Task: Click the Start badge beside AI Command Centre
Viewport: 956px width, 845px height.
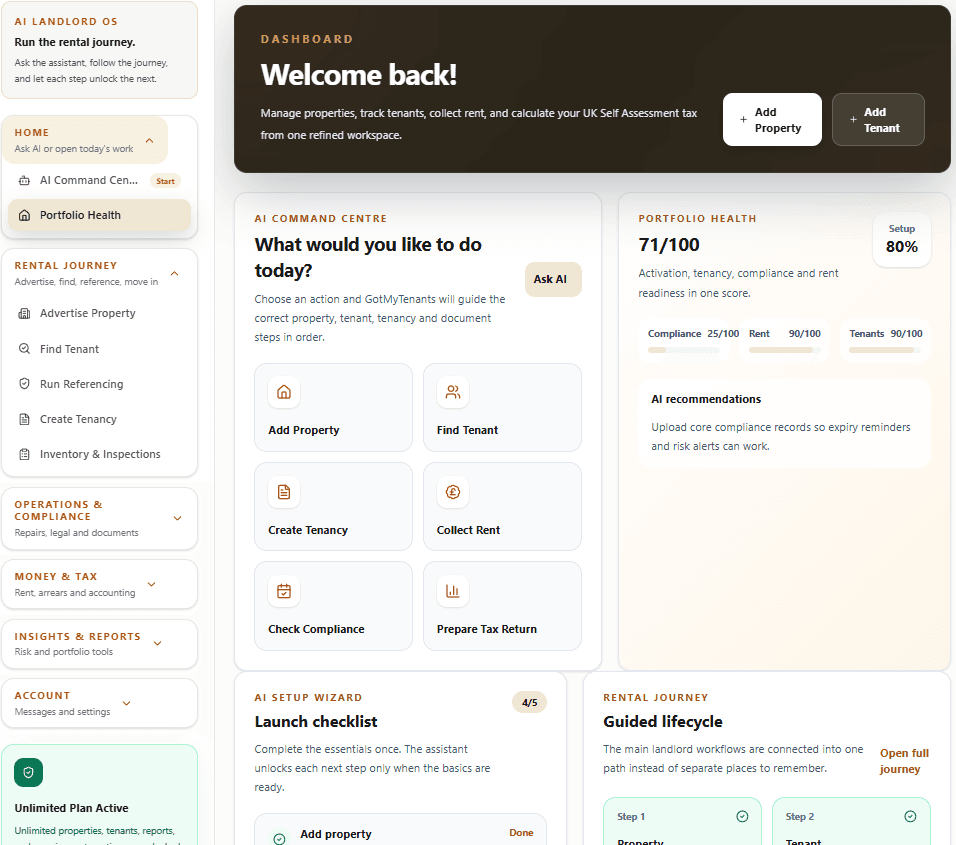Action: click(x=165, y=181)
